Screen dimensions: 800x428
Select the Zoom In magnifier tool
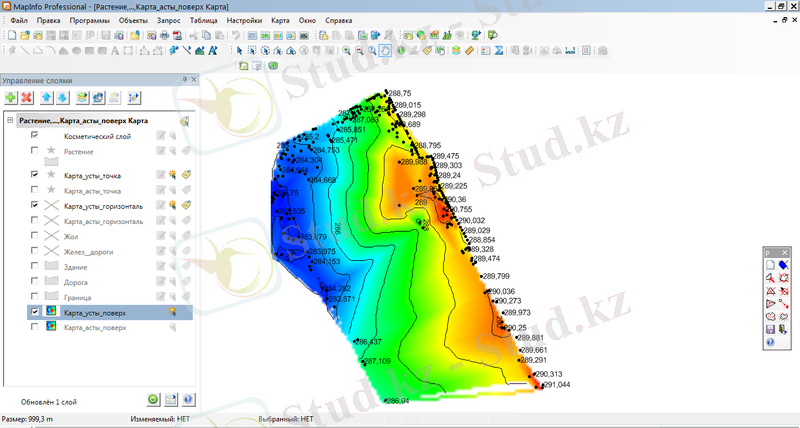coord(346,49)
